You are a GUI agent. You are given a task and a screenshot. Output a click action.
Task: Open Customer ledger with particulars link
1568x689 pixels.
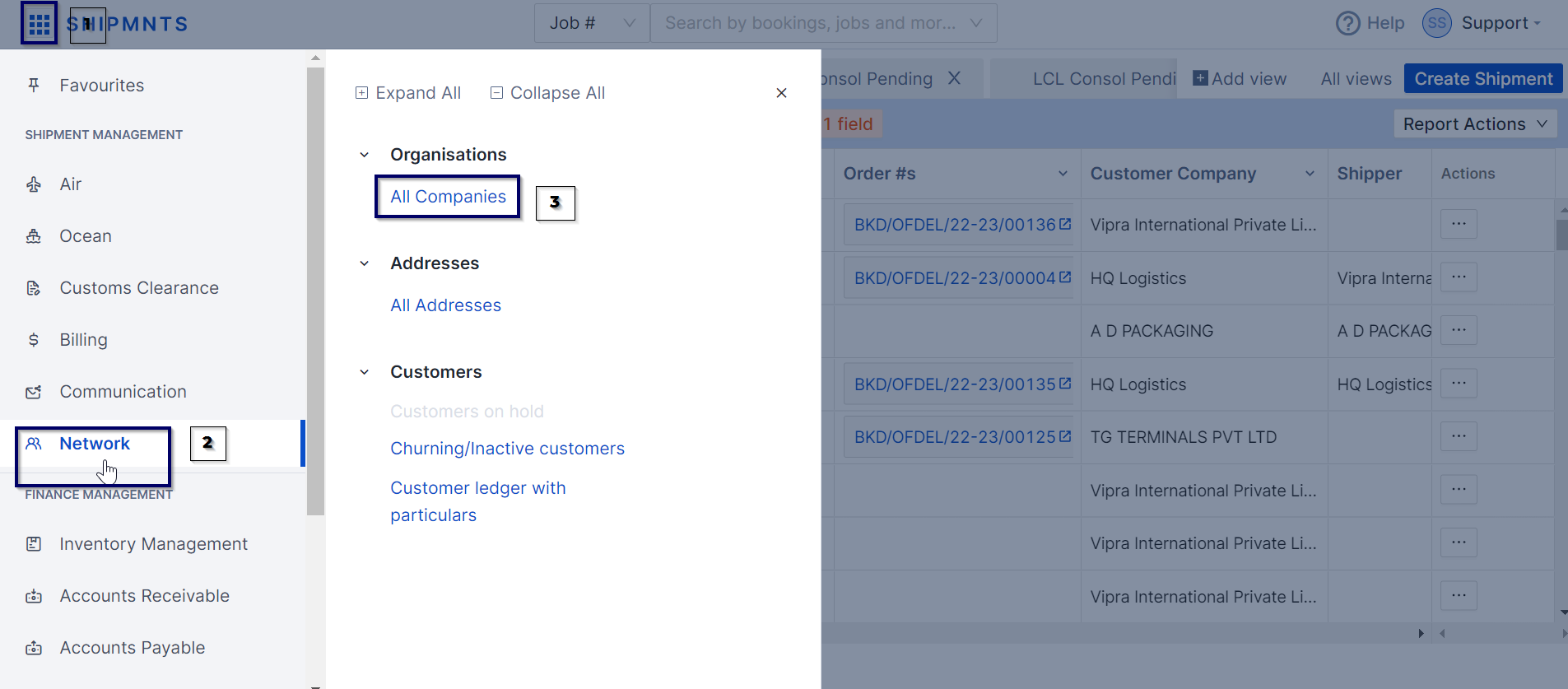[477, 501]
